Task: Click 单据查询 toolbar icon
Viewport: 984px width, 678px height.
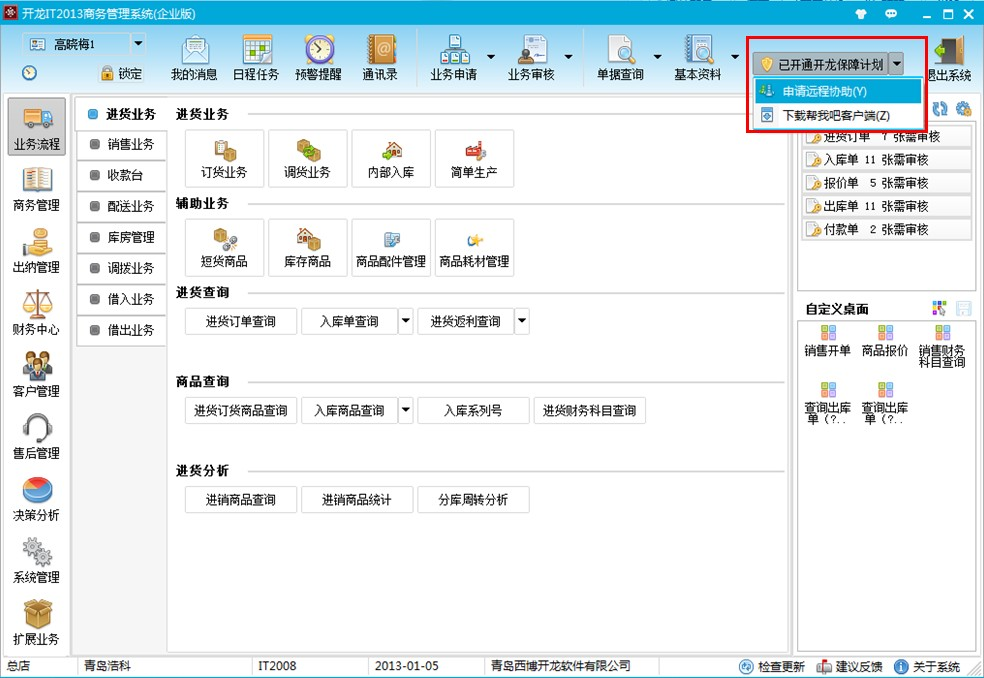Action: coord(620,58)
